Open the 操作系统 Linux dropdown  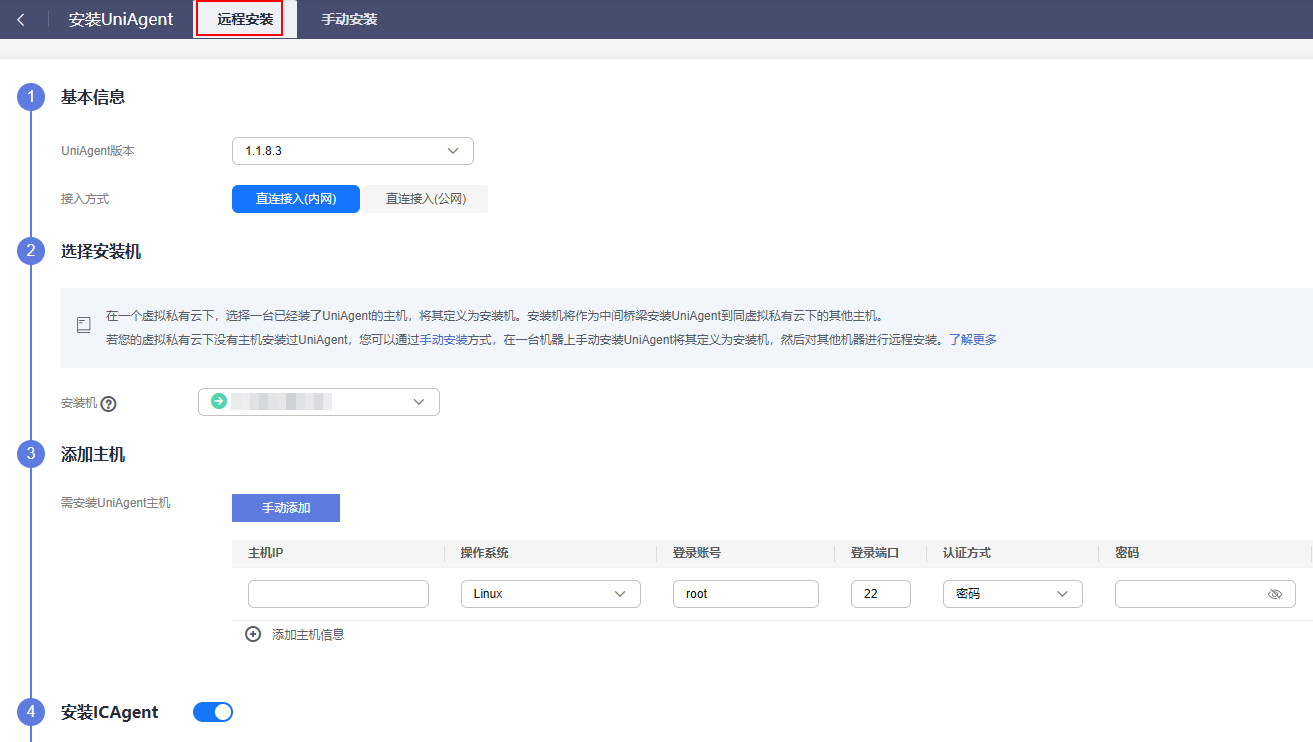(x=550, y=594)
